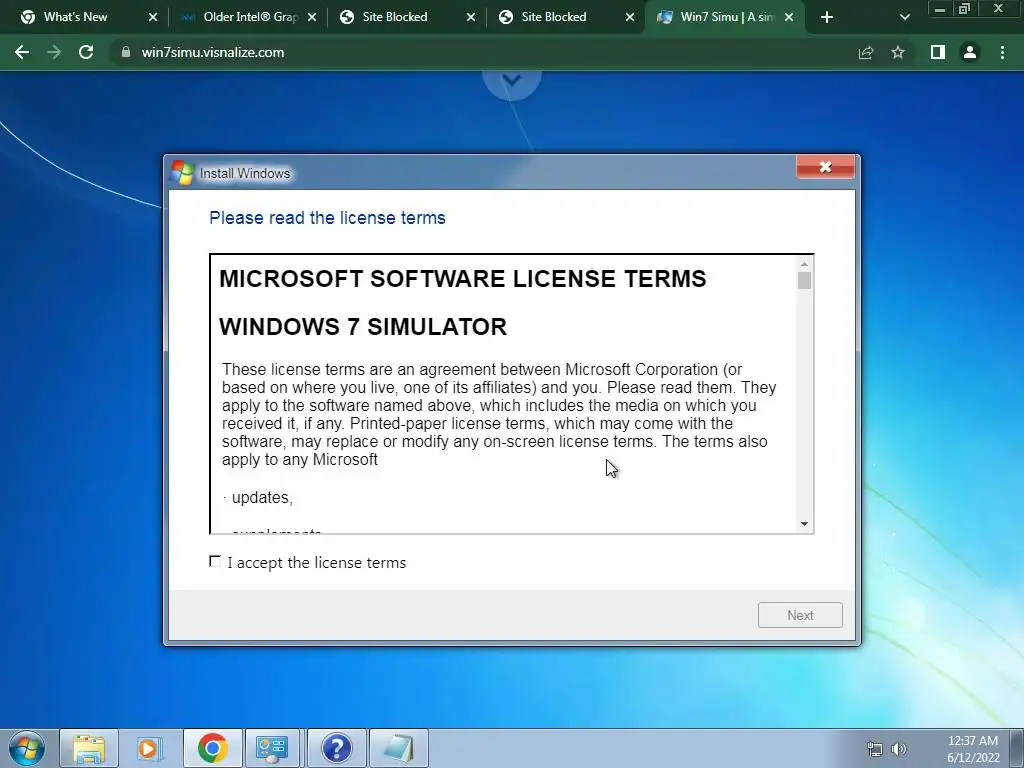Go back in the browser

tap(22, 52)
